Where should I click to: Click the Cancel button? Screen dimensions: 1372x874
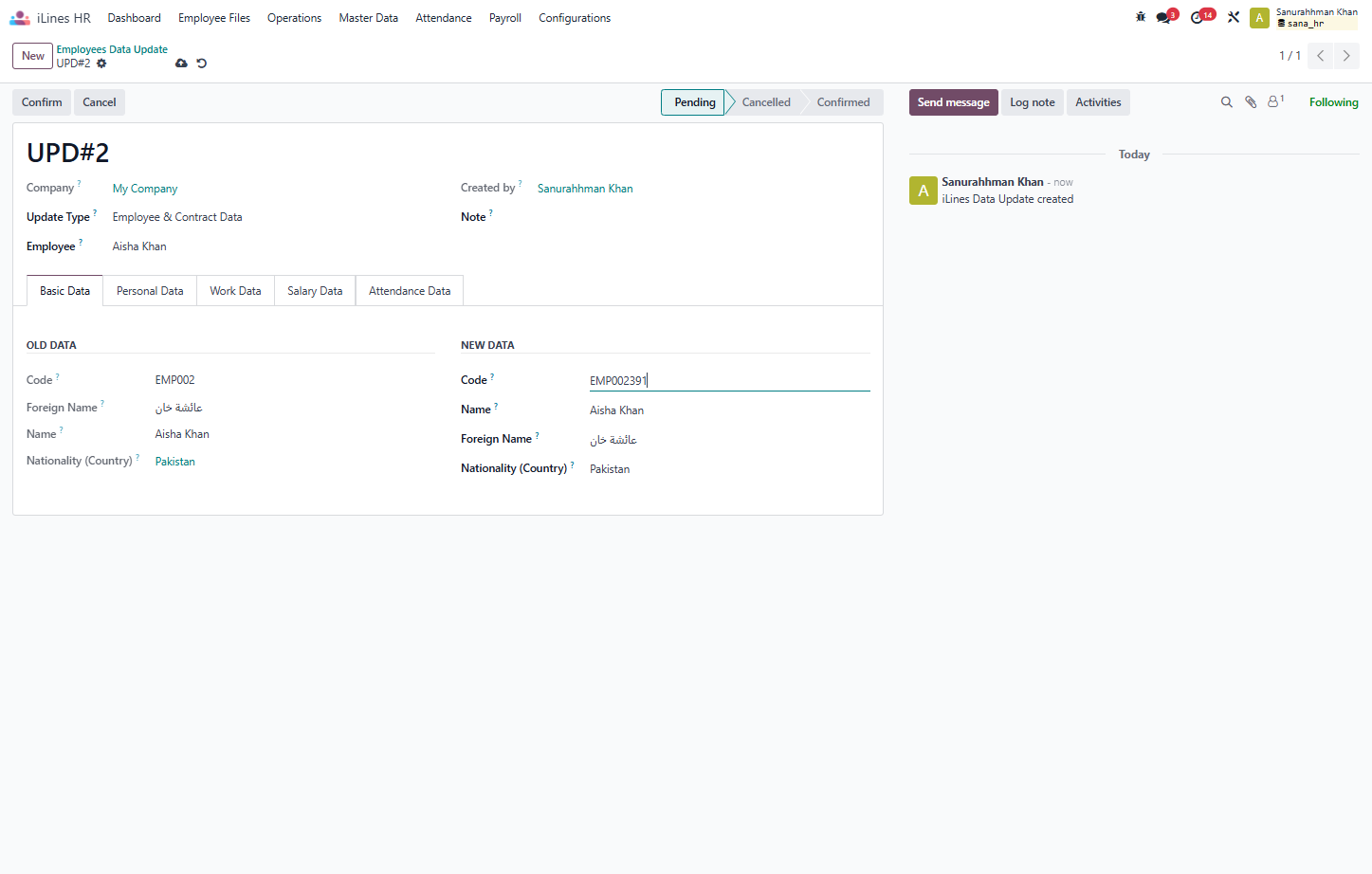point(100,102)
